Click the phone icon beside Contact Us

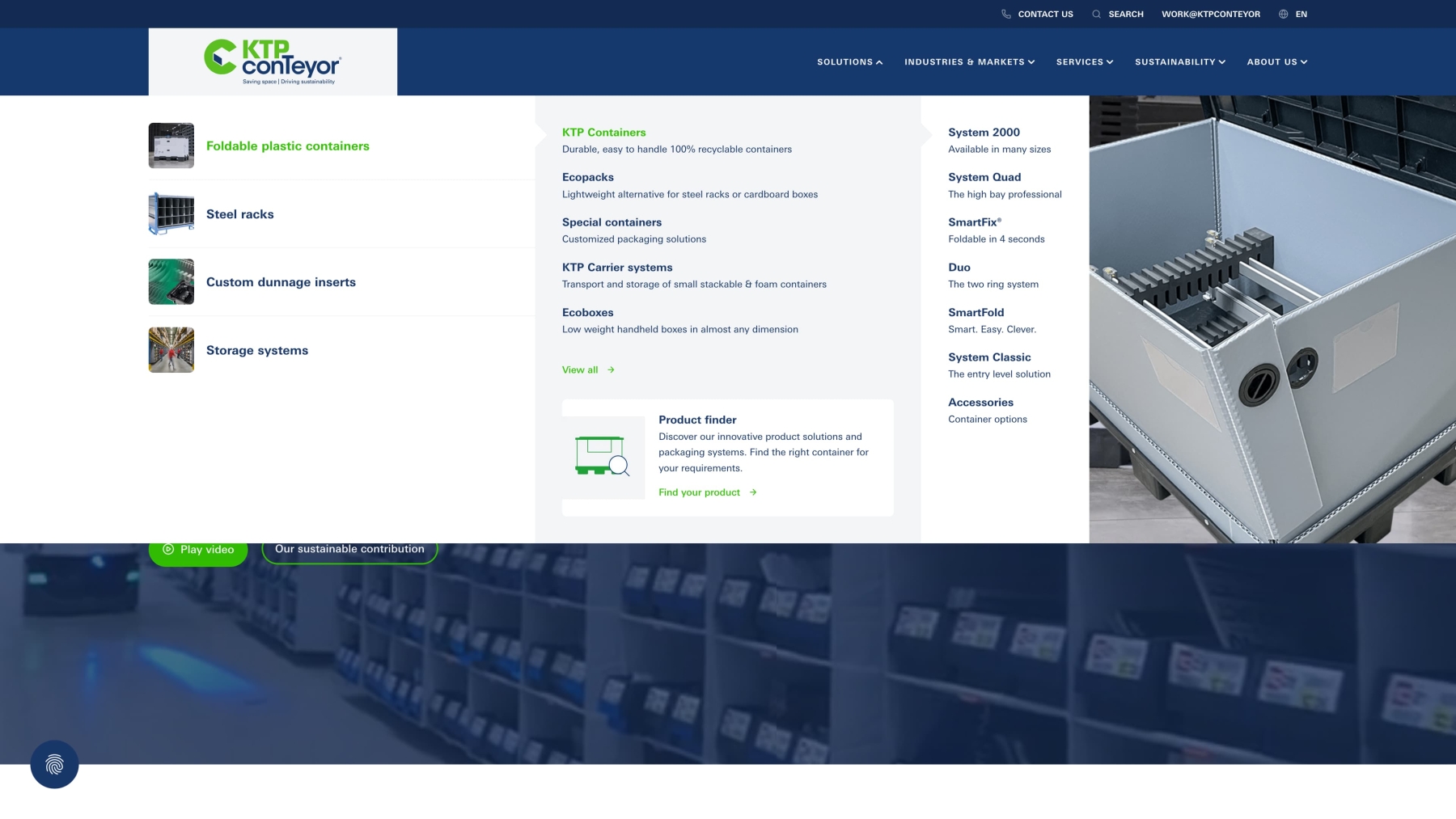[1005, 14]
